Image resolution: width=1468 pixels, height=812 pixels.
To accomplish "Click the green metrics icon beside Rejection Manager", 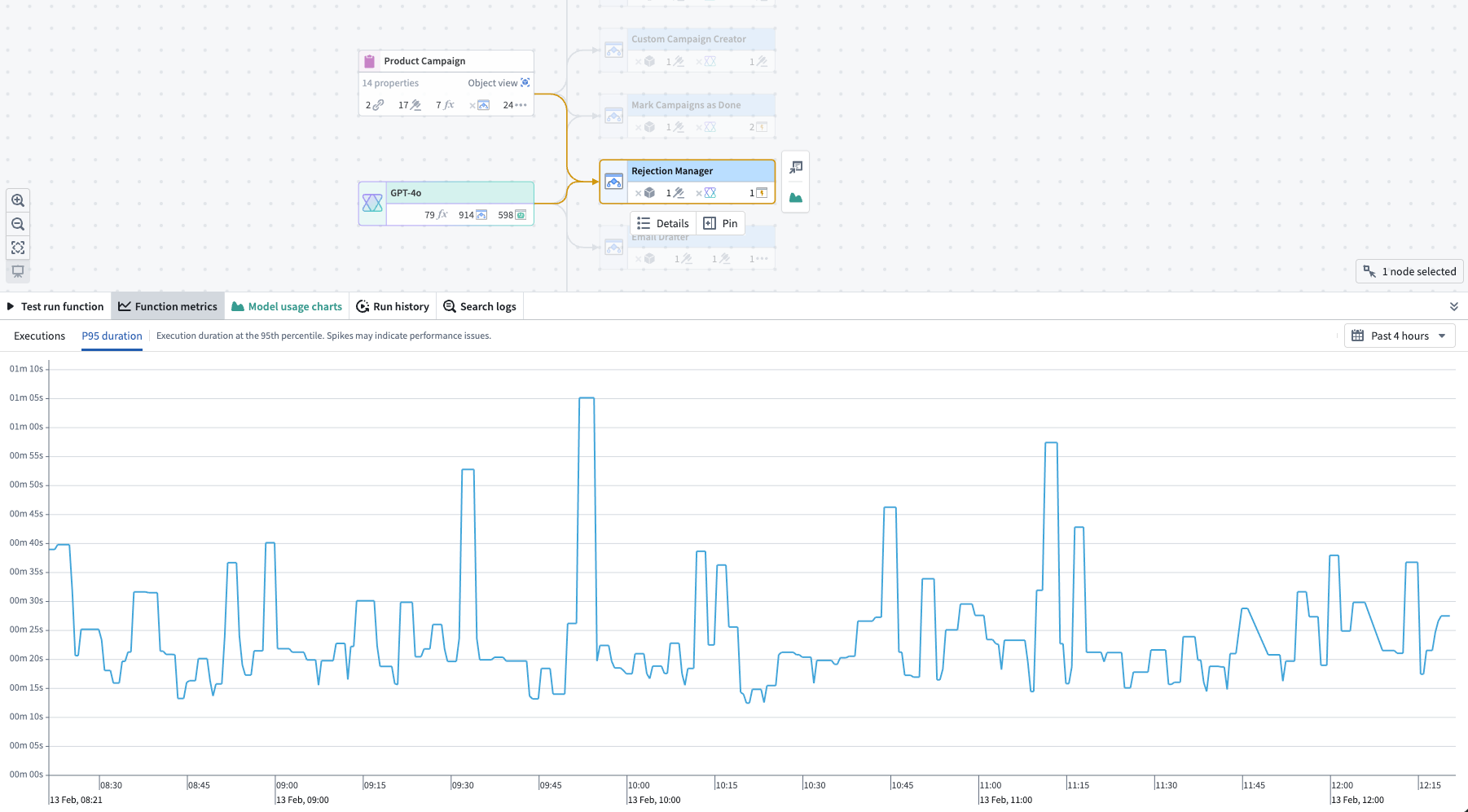I will click(x=795, y=195).
